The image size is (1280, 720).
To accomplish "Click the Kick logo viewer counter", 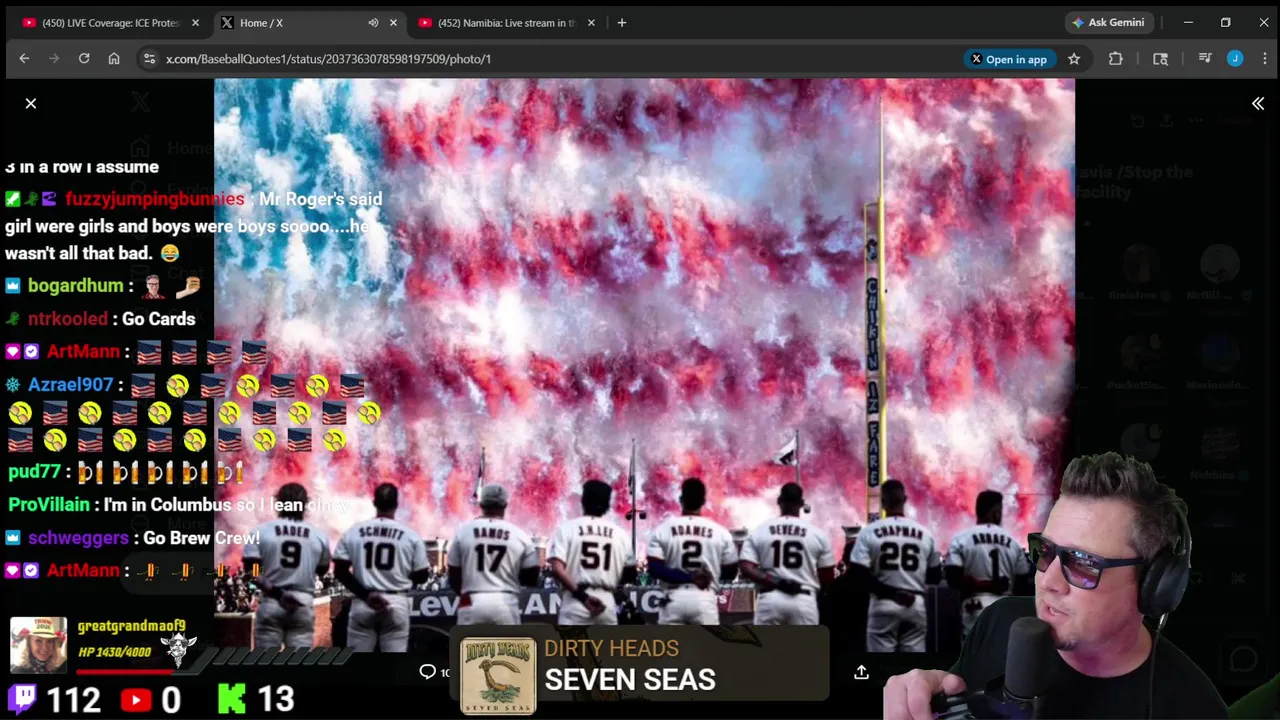I will [x=231, y=699].
